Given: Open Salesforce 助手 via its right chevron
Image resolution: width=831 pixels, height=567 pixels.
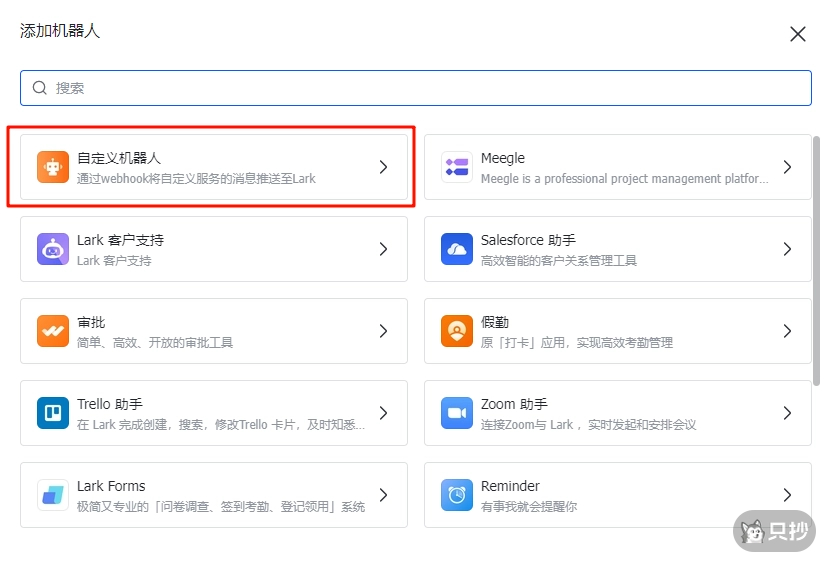Looking at the screenshot, I should pyautogui.click(x=787, y=249).
